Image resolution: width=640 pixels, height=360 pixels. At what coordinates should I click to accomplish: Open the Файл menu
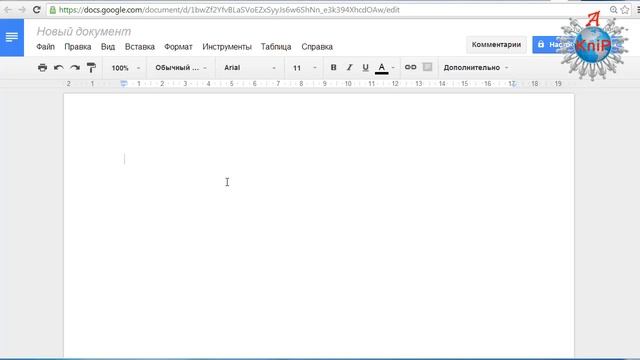(x=45, y=47)
